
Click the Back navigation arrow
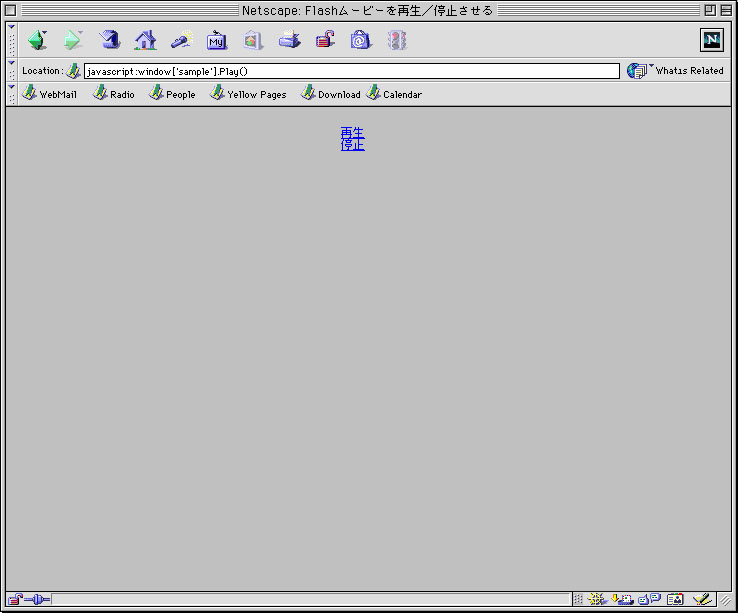pyautogui.click(x=37, y=40)
